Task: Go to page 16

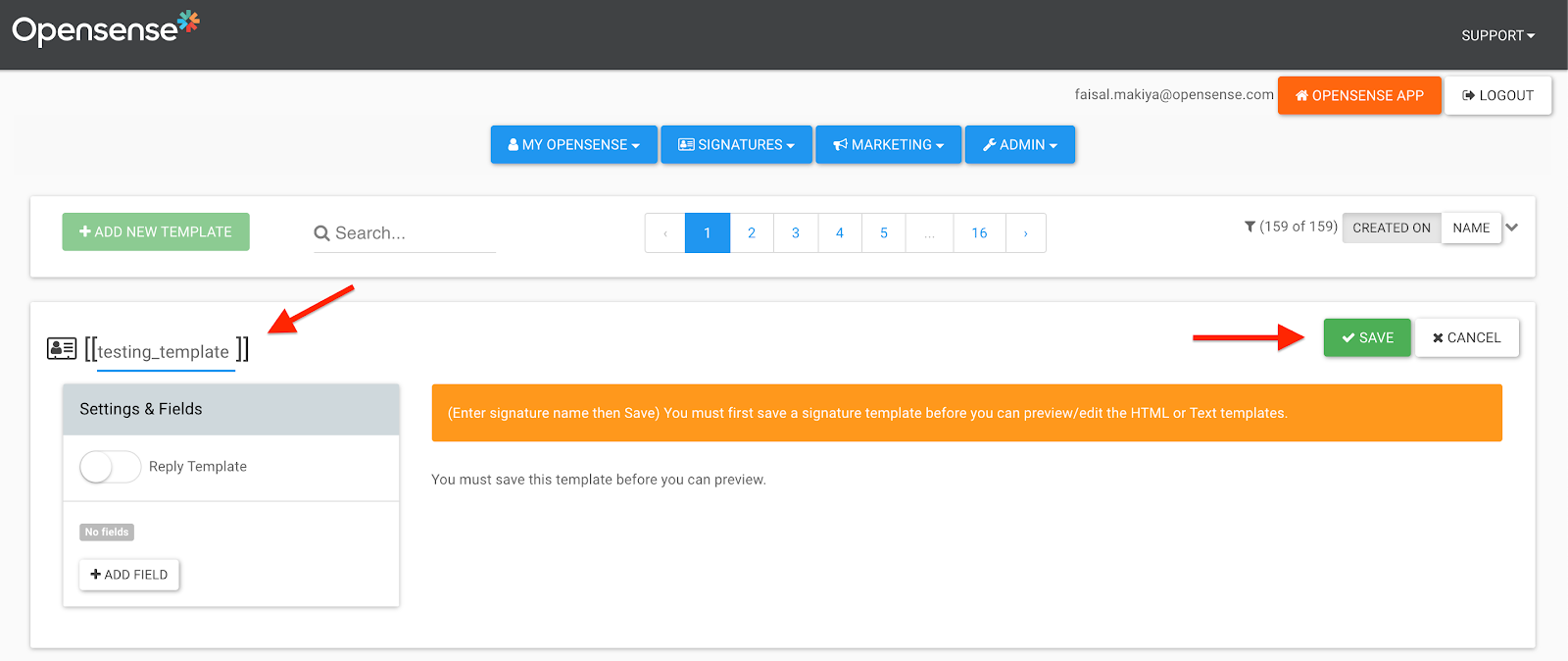Action: [979, 233]
